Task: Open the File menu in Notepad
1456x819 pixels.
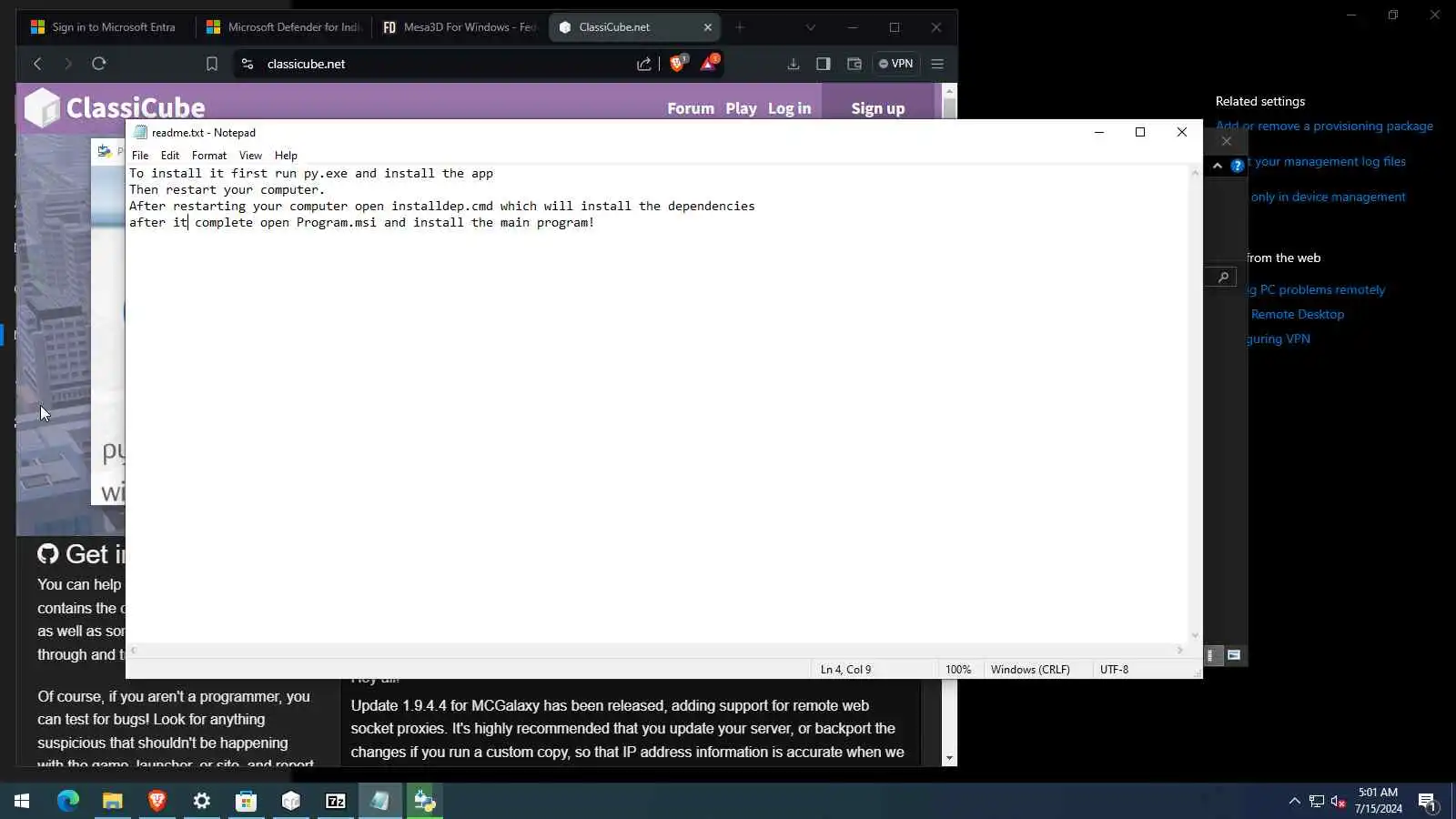Action: [140, 156]
